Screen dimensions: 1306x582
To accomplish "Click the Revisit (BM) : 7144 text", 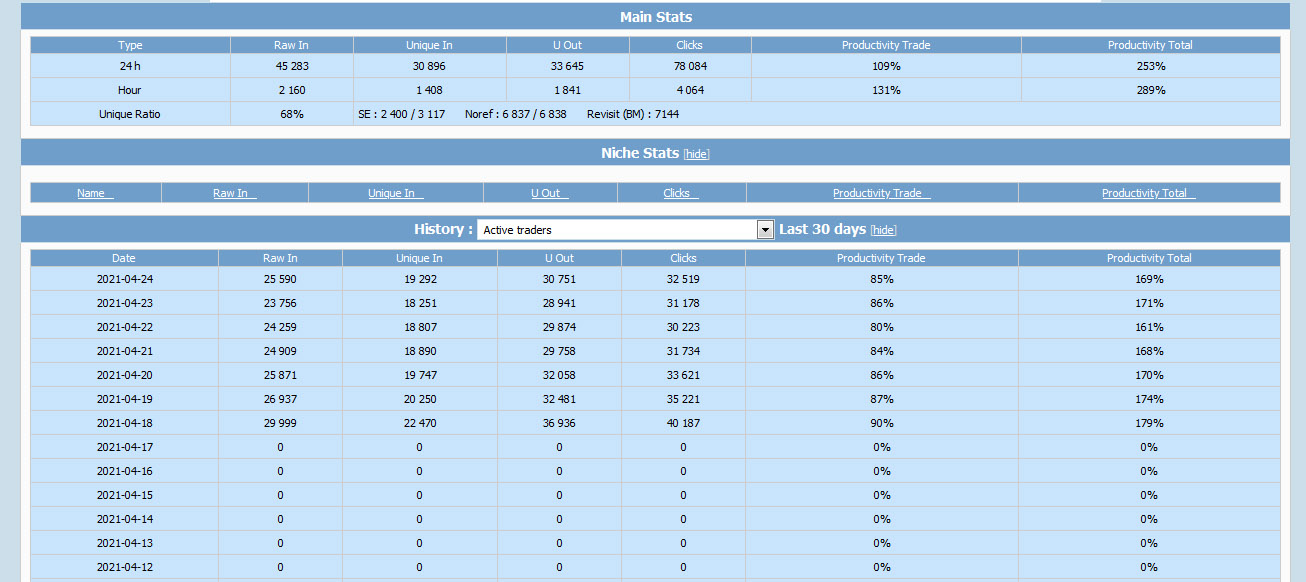I will coord(633,114).
